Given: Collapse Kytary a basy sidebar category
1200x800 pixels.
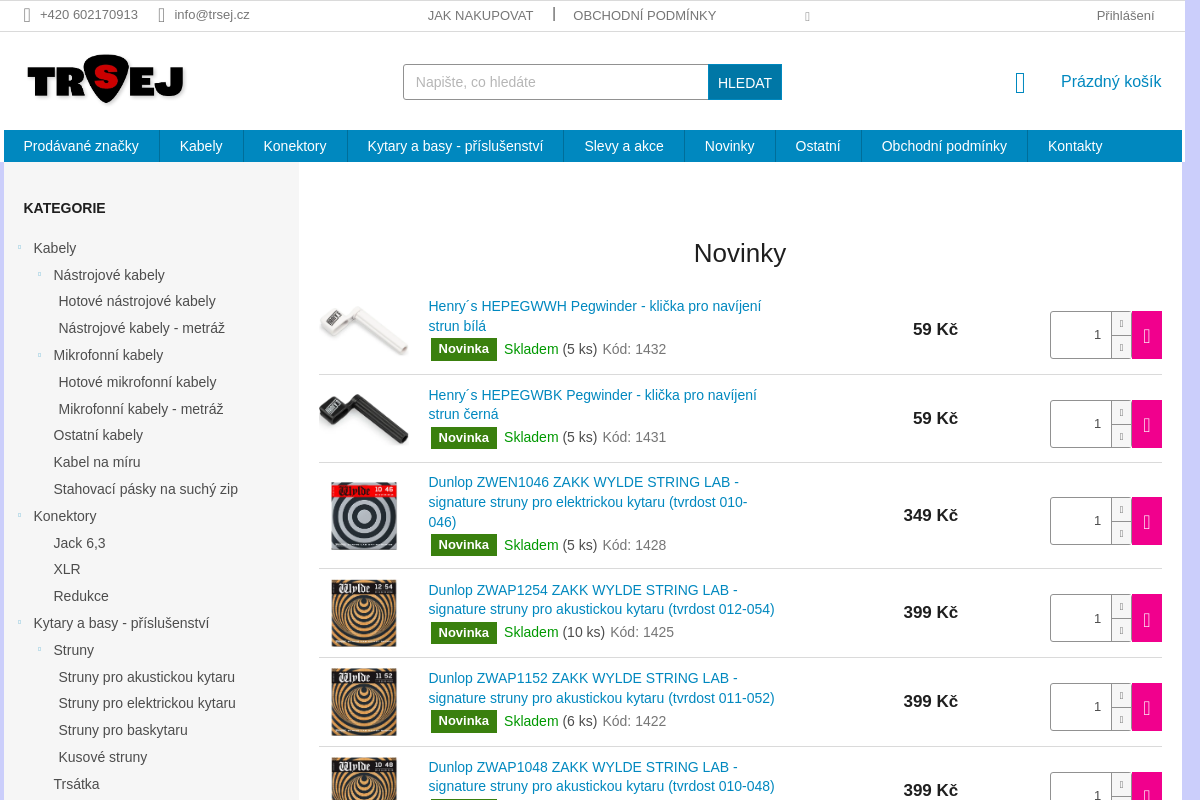Looking at the screenshot, I should (x=19, y=623).
